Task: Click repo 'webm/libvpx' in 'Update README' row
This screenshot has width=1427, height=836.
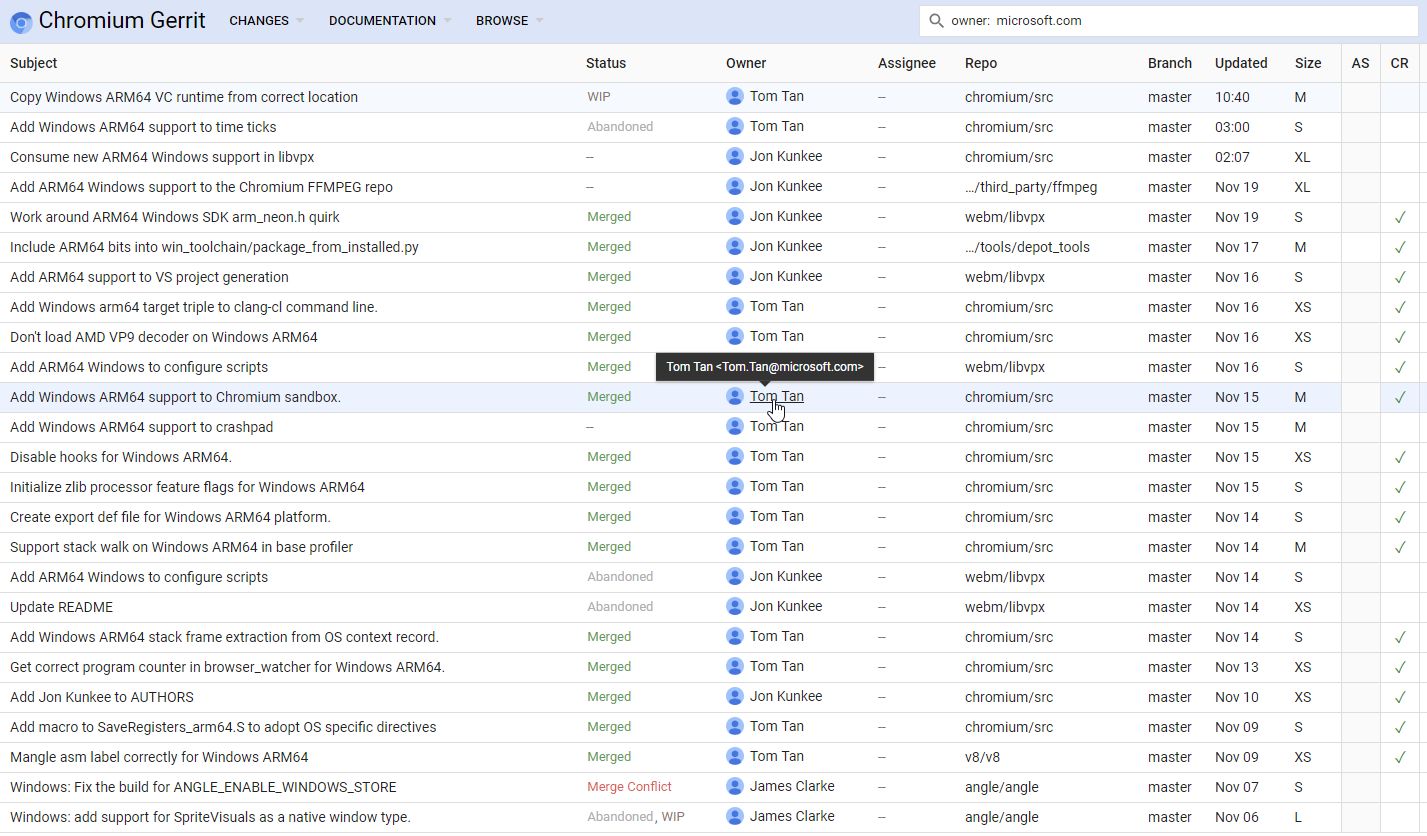Action: (1005, 607)
